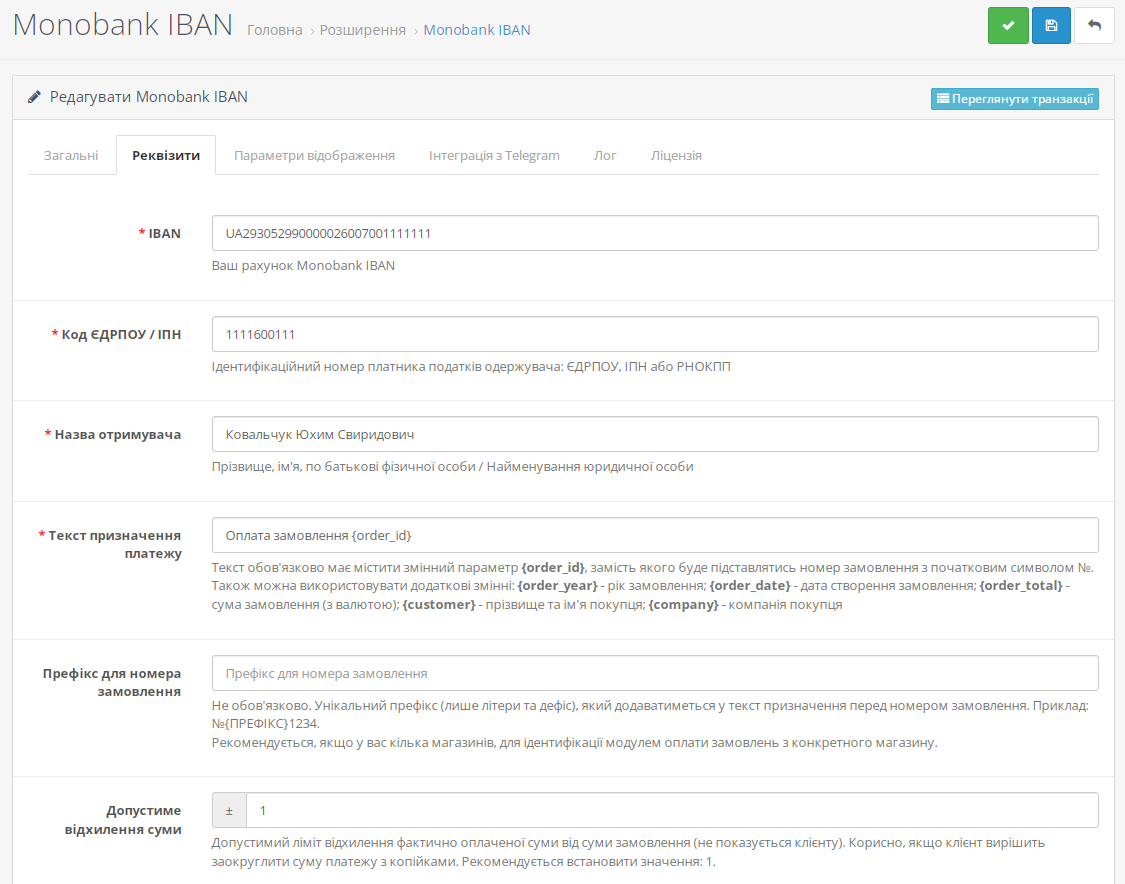The height and width of the screenshot is (884, 1125).
Task: Click hint text Ваш рахунок Monobank IBAN
Action: pos(303,265)
